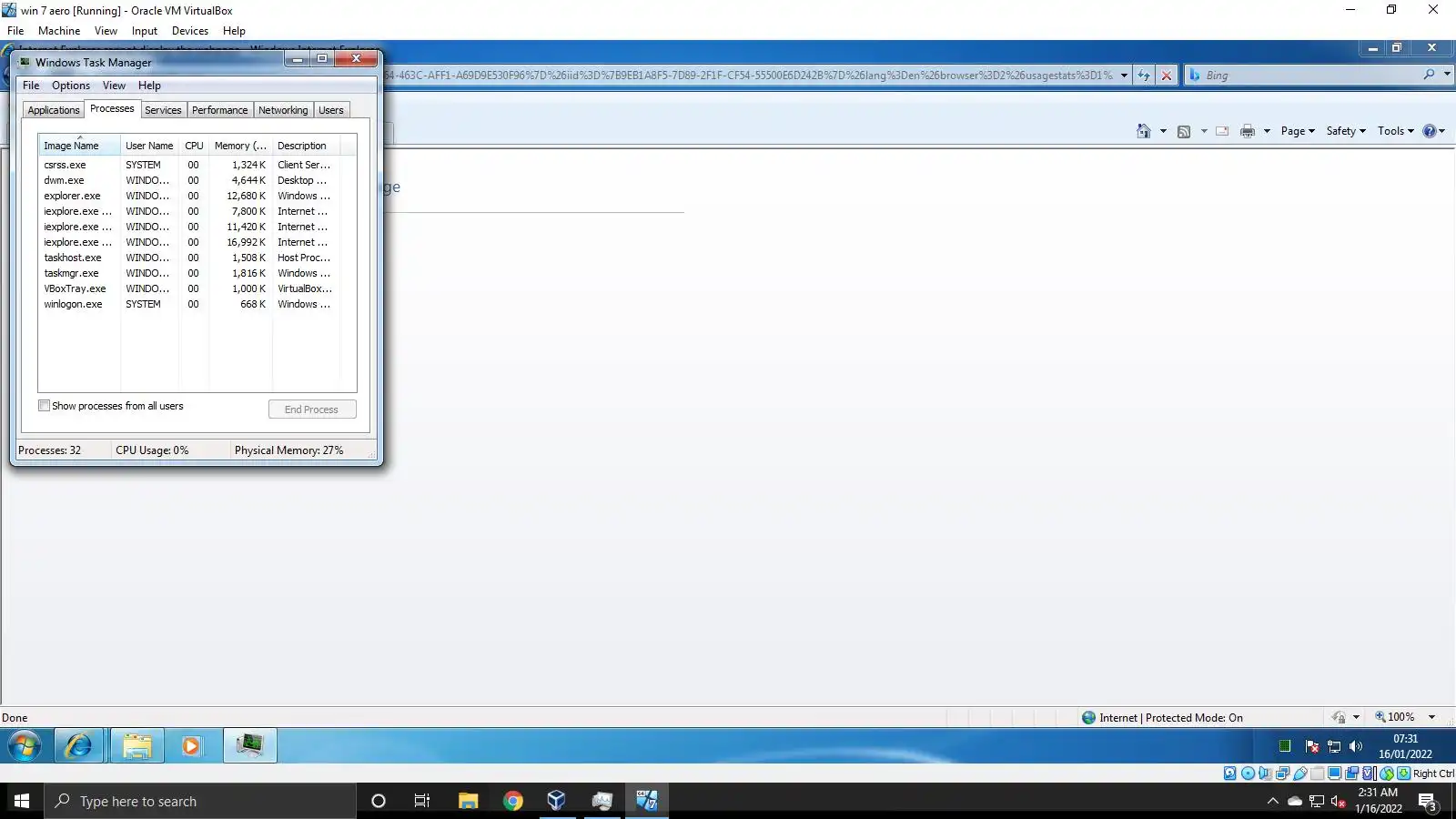Screen dimensions: 1456x819
Task: Open host notification center icon
Action: pyautogui.click(x=1427, y=802)
